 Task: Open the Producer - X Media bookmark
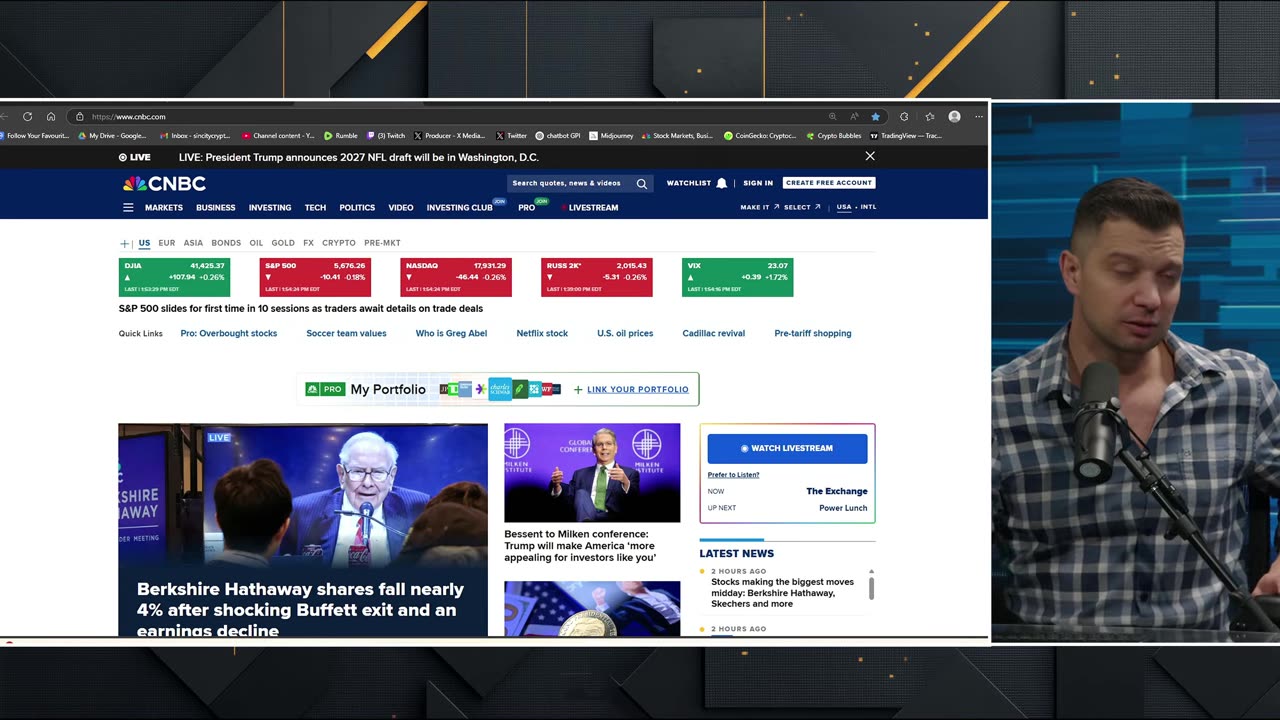point(449,136)
